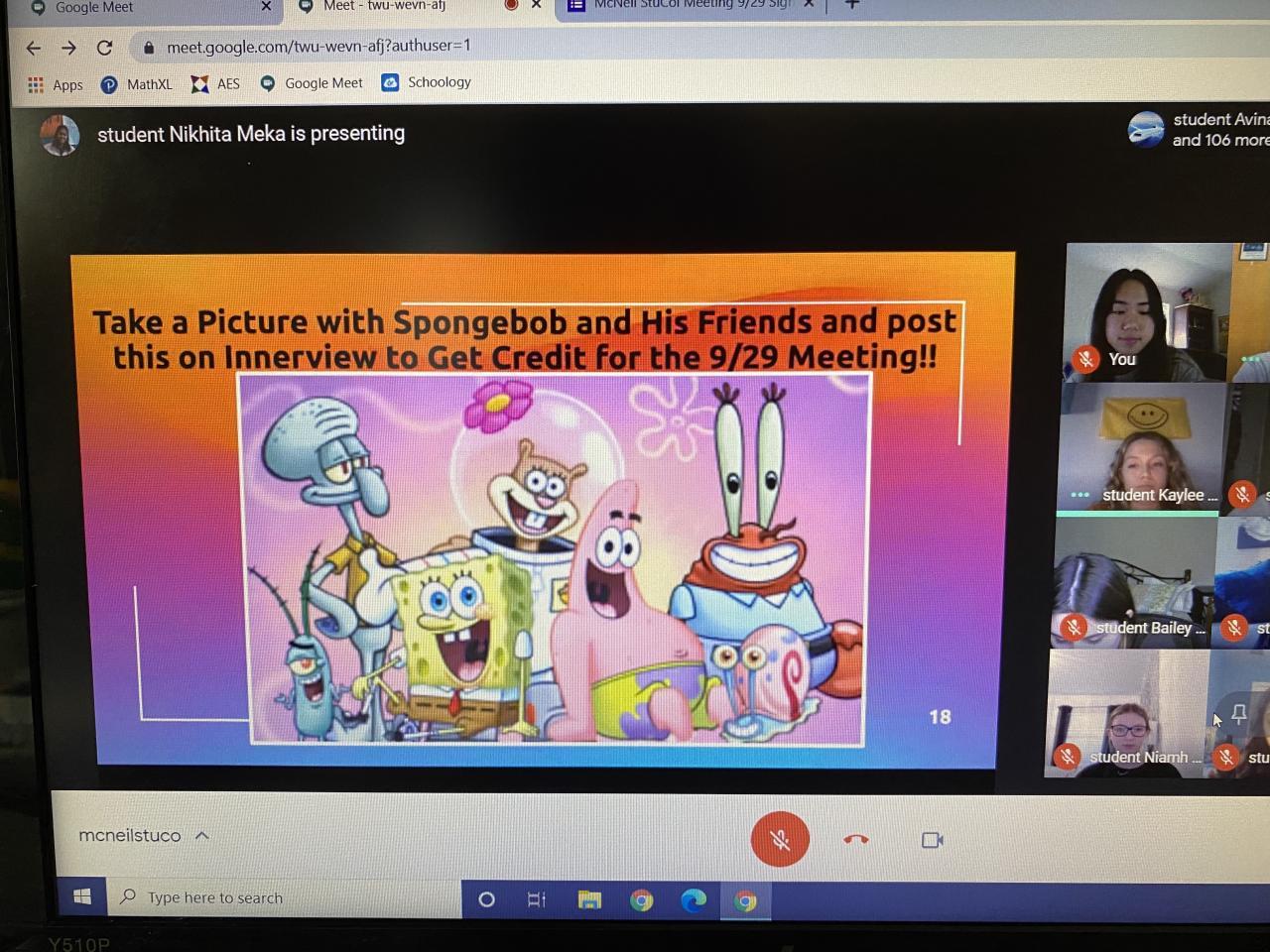This screenshot has height=952, width=1270.
Task: Click presenter Nikhita Meka's avatar
Action: (60, 135)
